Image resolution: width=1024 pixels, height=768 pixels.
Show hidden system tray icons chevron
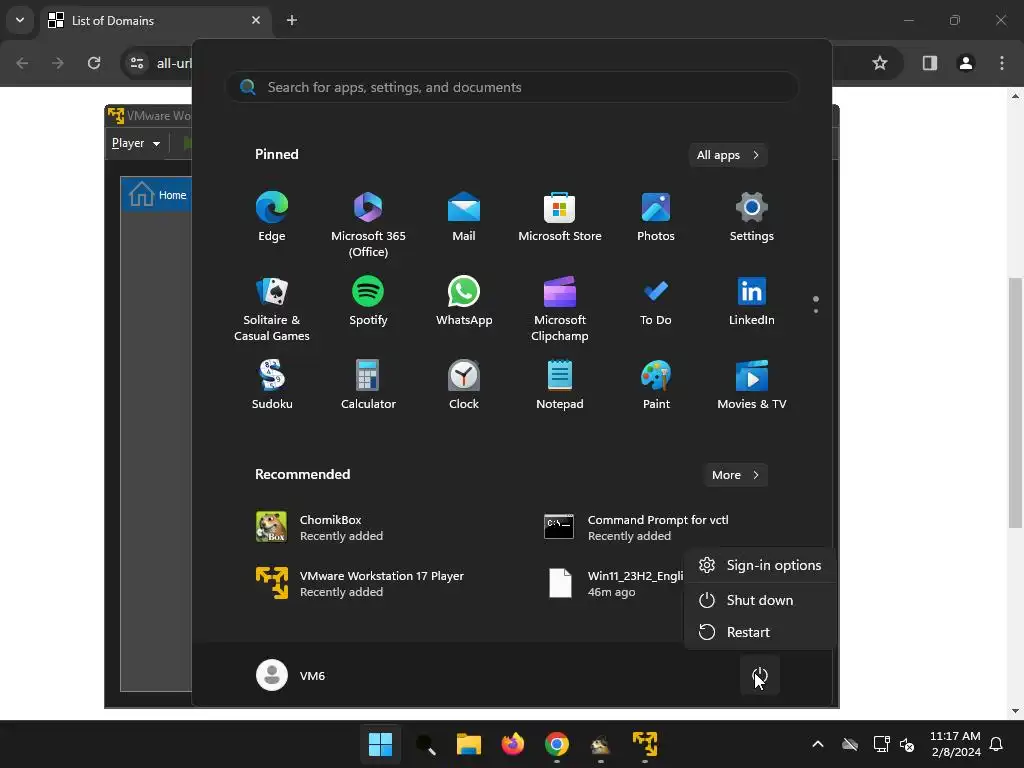coord(818,744)
